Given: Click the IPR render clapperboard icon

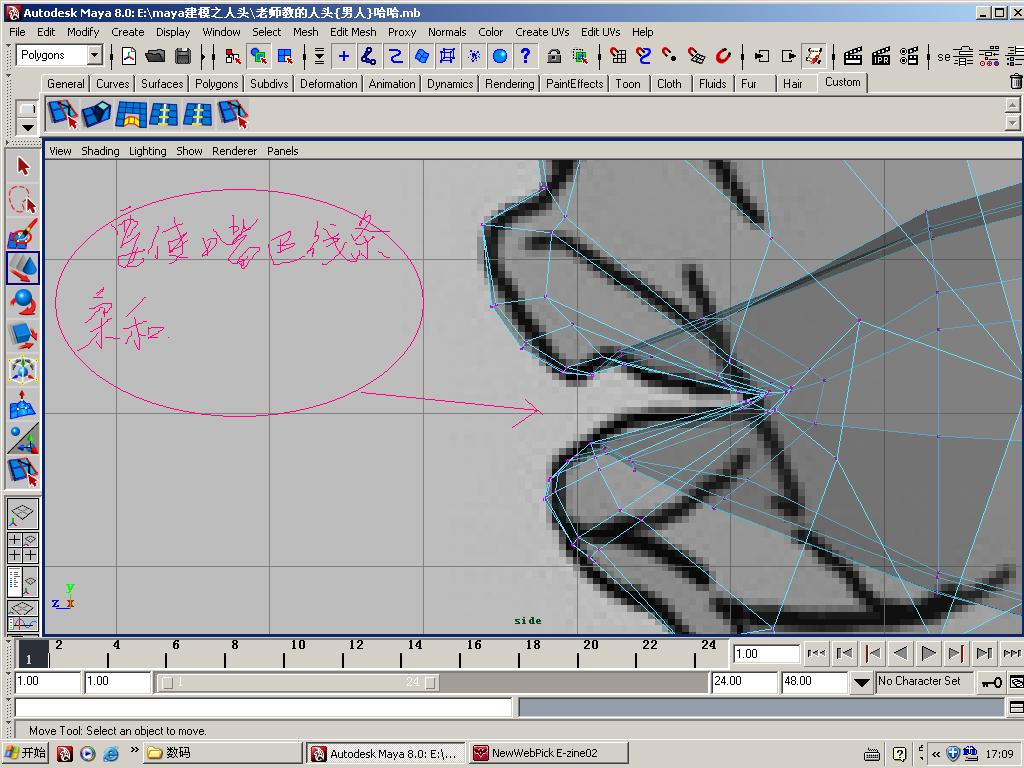Looking at the screenshot, I should click(x=880, y=56).
